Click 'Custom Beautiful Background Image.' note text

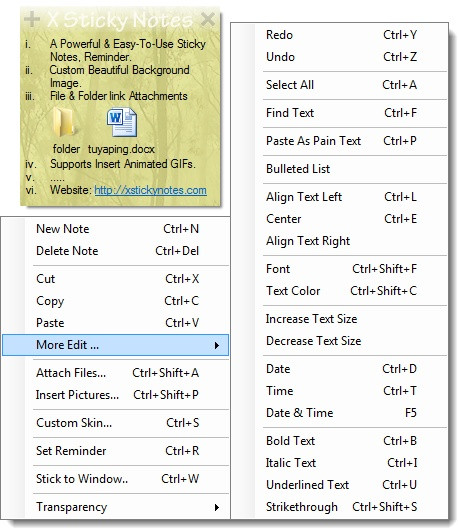[x=120, y=76]
